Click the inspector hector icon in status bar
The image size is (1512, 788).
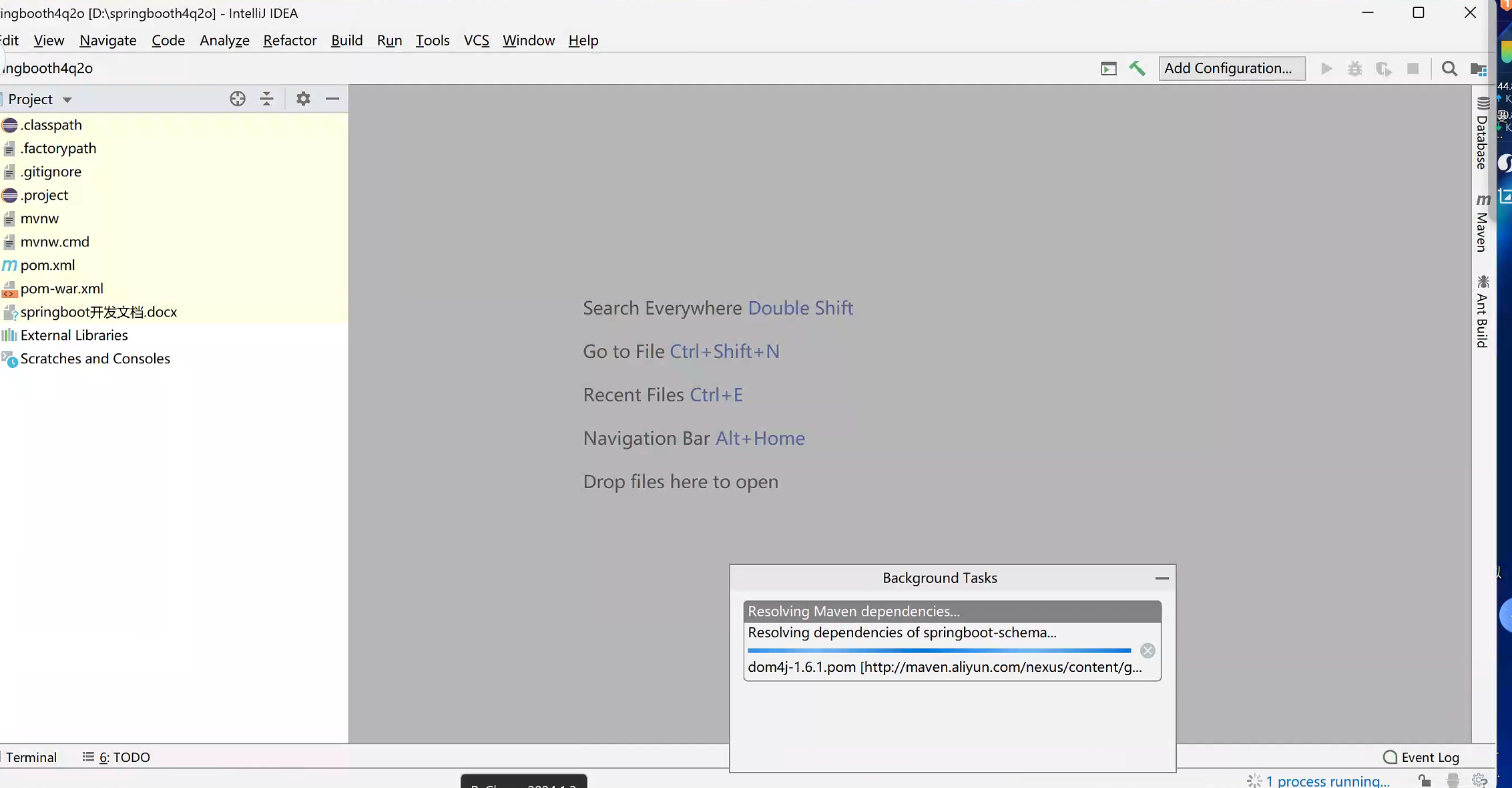pos(1453,780)
